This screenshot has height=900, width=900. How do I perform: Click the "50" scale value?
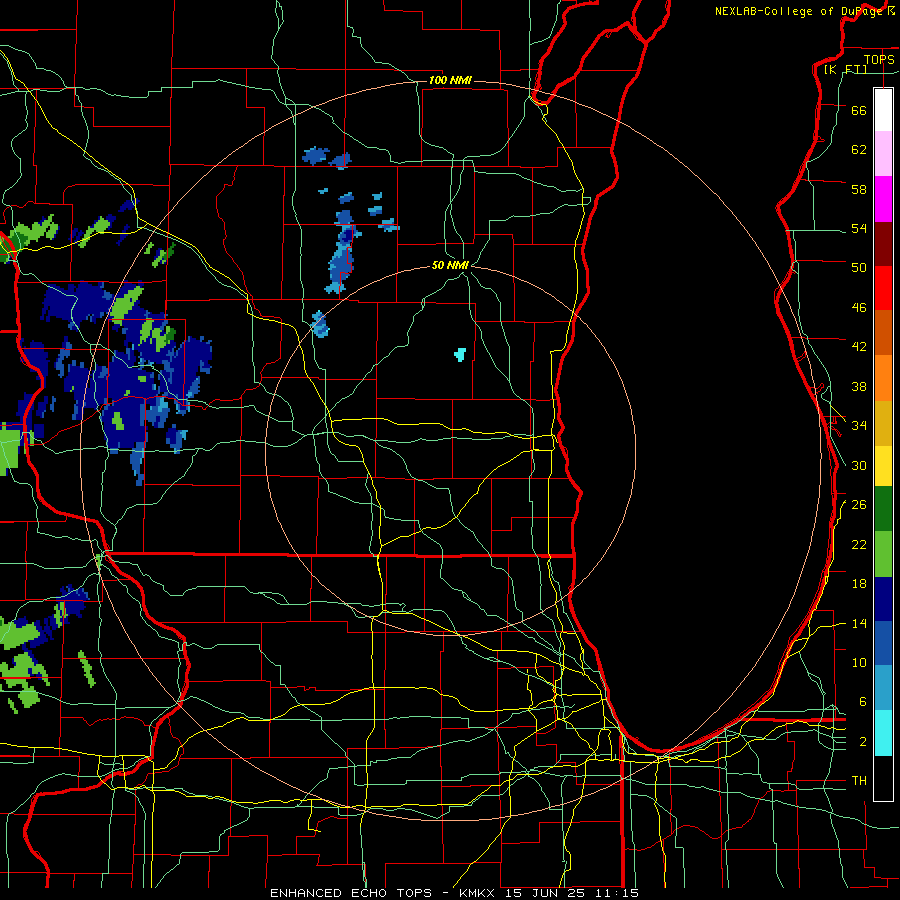tap(859, 268)
